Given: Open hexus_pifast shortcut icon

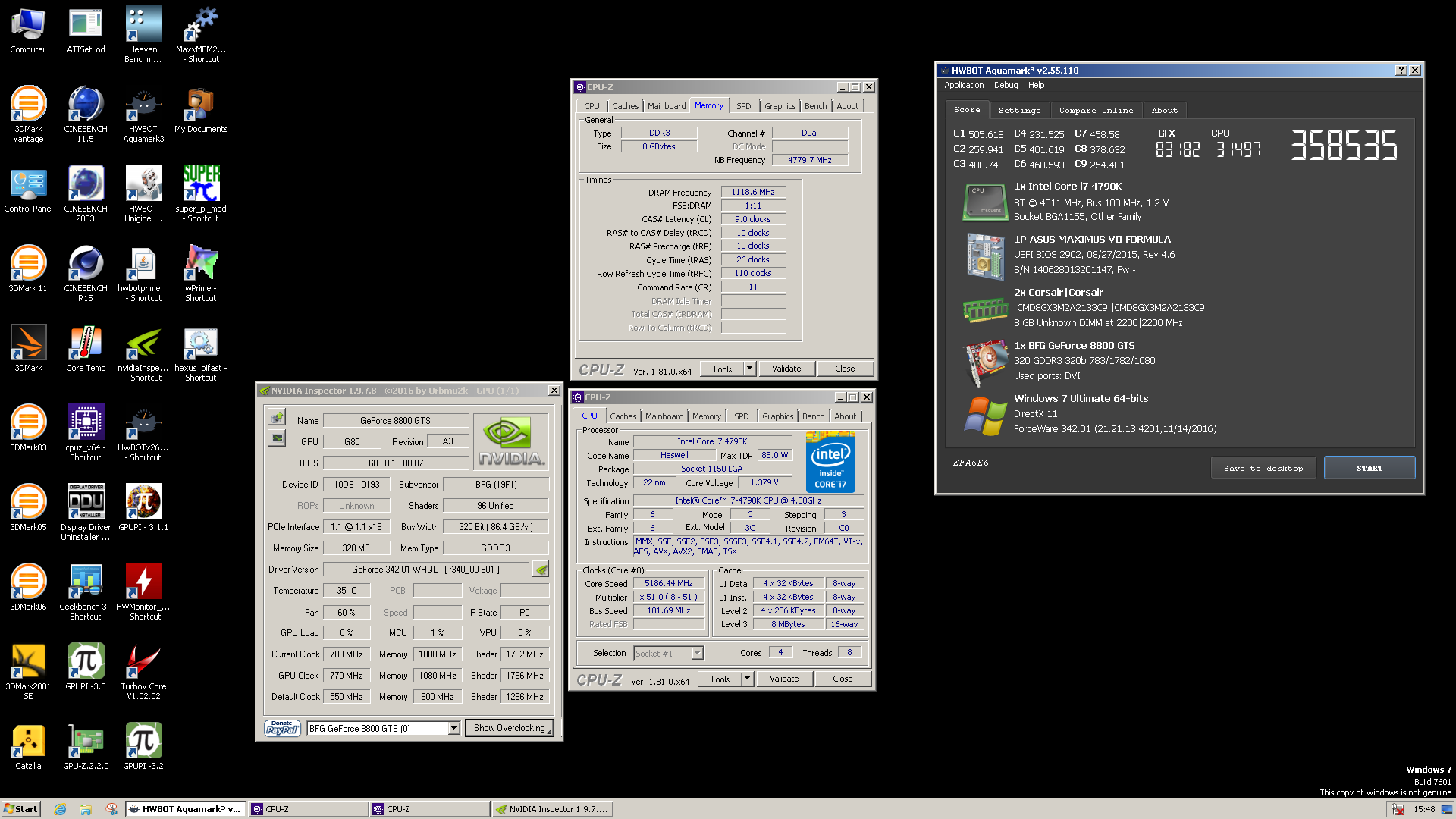Looking at the screenshot, I should [201, 353].
